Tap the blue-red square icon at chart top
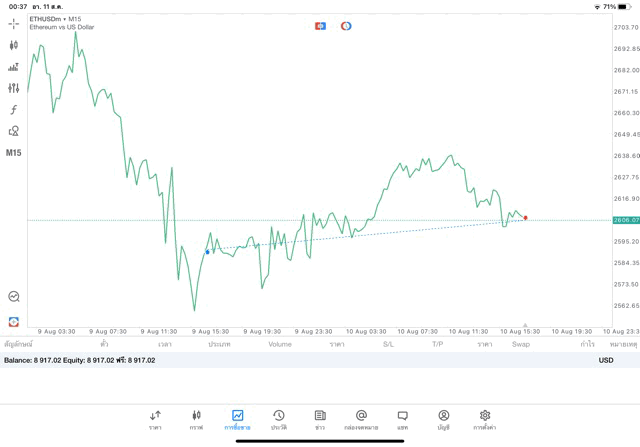This screenshot has width=640, height=447. tap(320, 26)
